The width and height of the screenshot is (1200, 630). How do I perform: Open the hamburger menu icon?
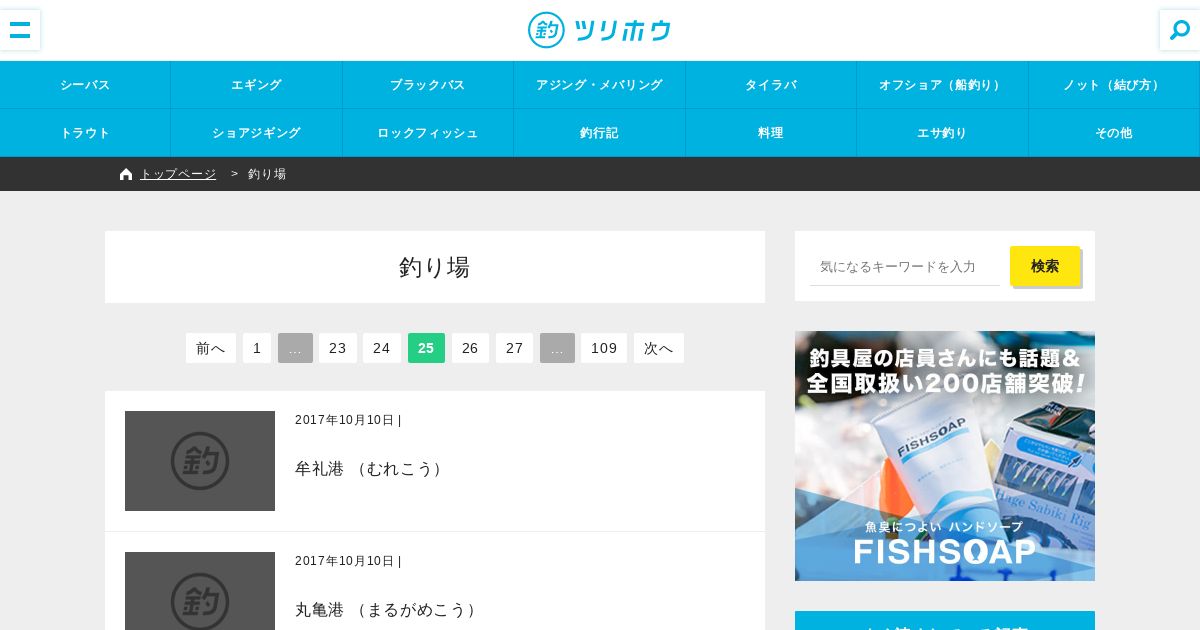click(x=20, y=30)
